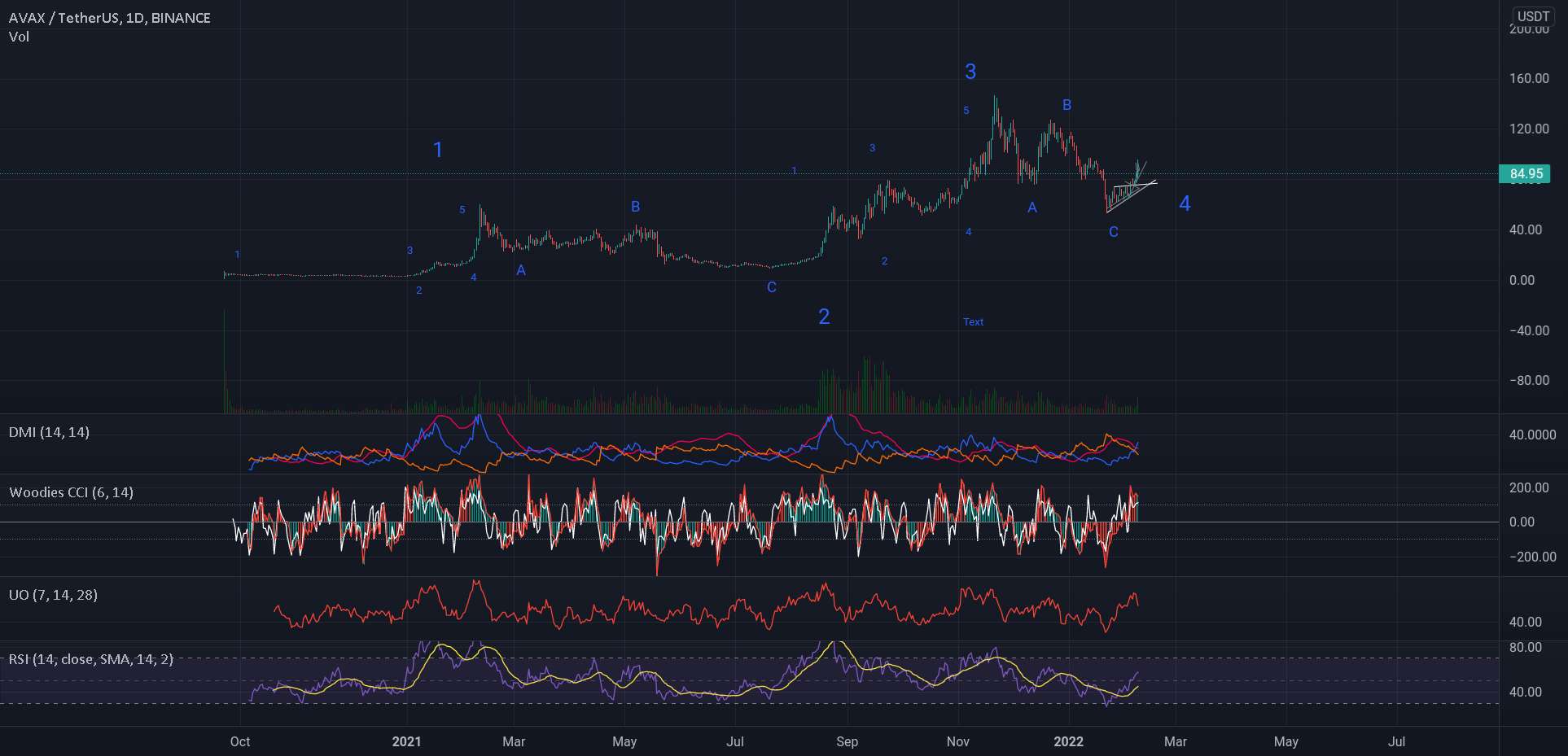Click the 84.95 current price tag
Screen dimensions: 1568x756
coord(1525,173)
